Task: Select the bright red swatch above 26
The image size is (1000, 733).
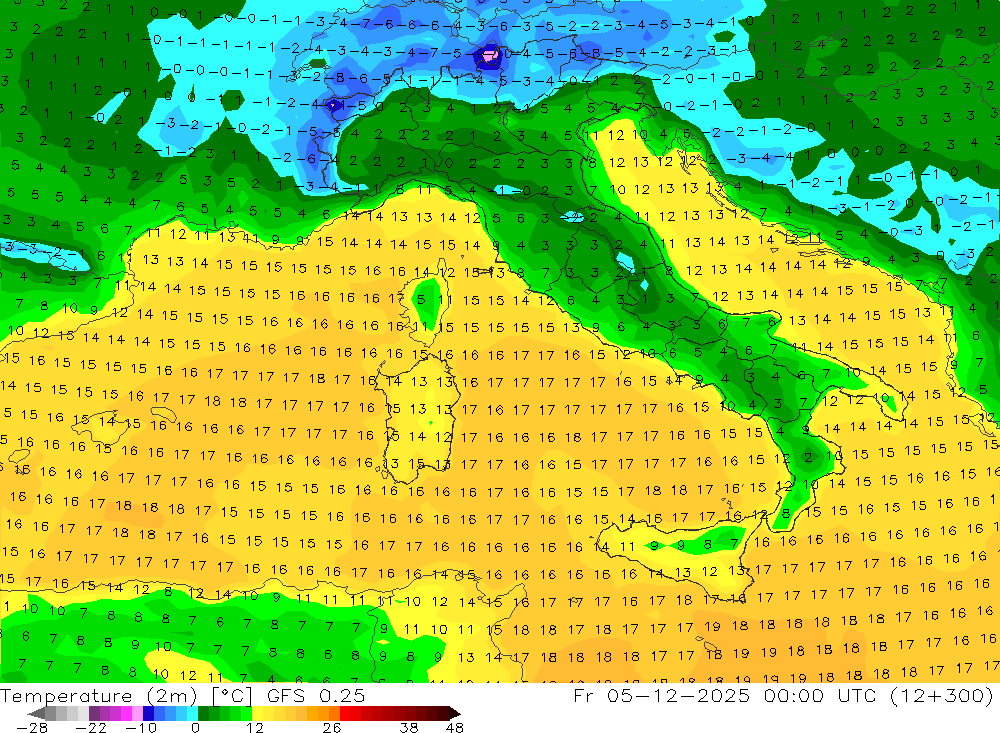Action: coord(345,713)
